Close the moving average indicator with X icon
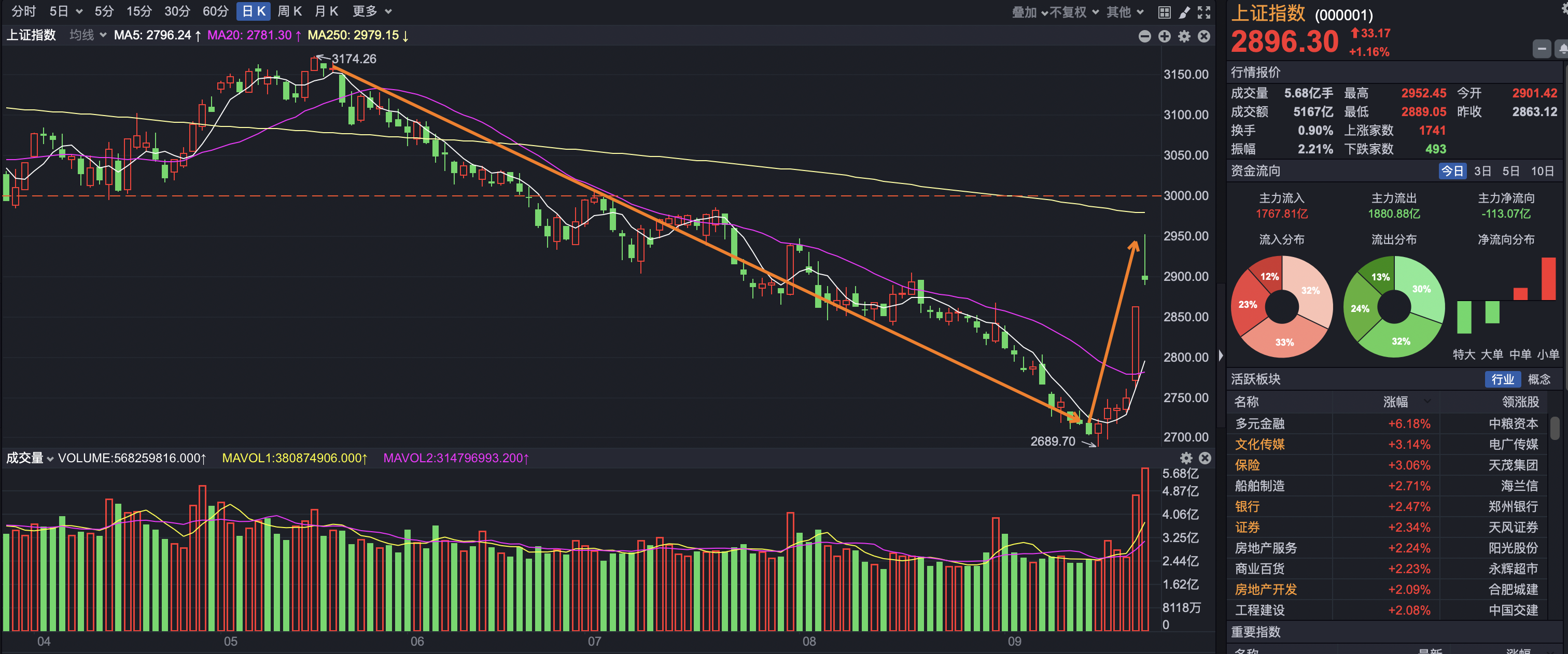This screenshot has width=1568, height=654. pos(1203,36)
